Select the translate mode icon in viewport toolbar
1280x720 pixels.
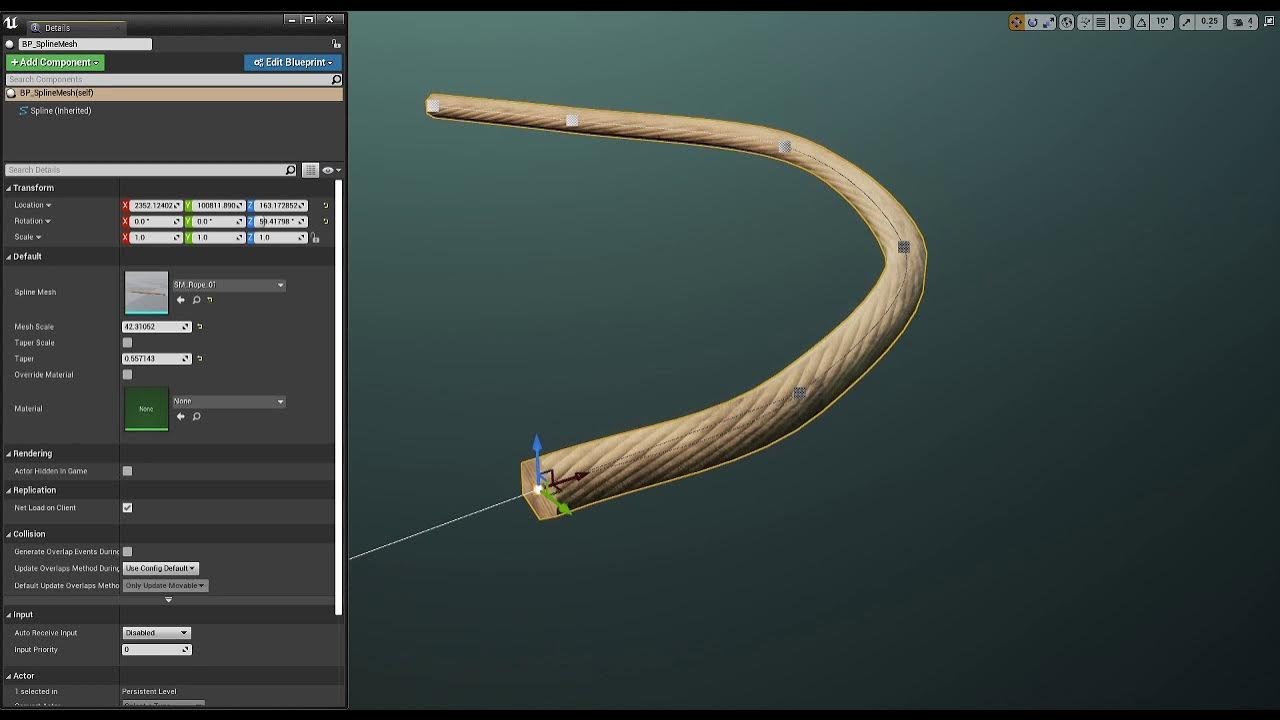tap(1016, 22)
